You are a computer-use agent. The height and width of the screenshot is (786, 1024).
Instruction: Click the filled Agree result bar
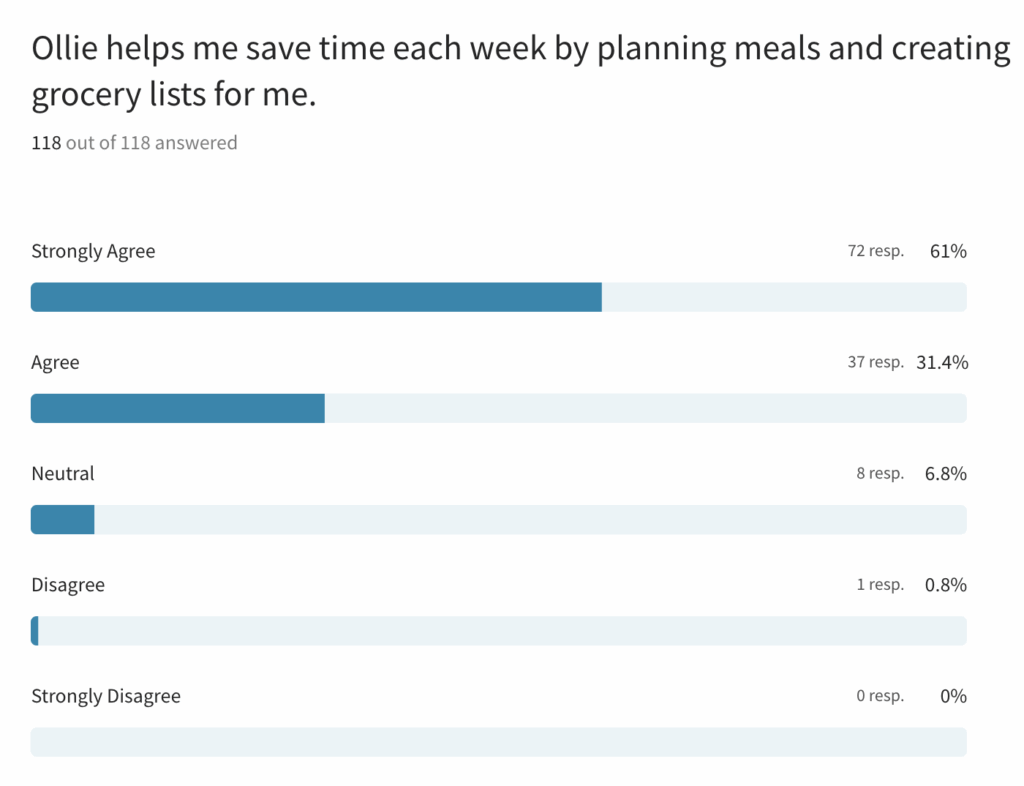(x=178, y=408)
